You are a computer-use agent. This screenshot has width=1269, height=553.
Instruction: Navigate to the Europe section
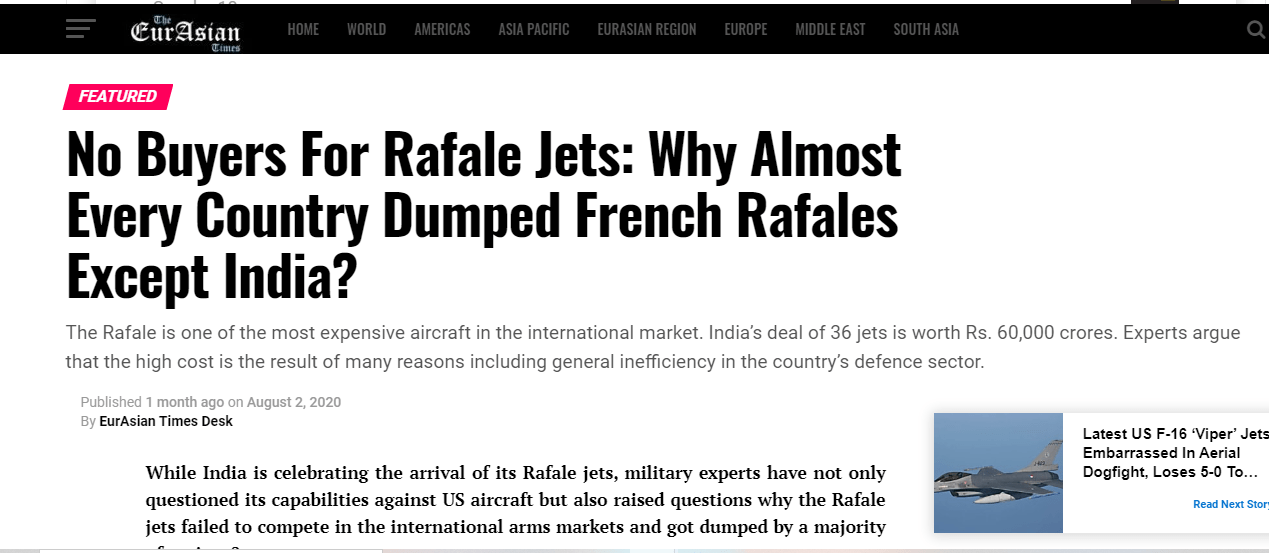(746, 30)
